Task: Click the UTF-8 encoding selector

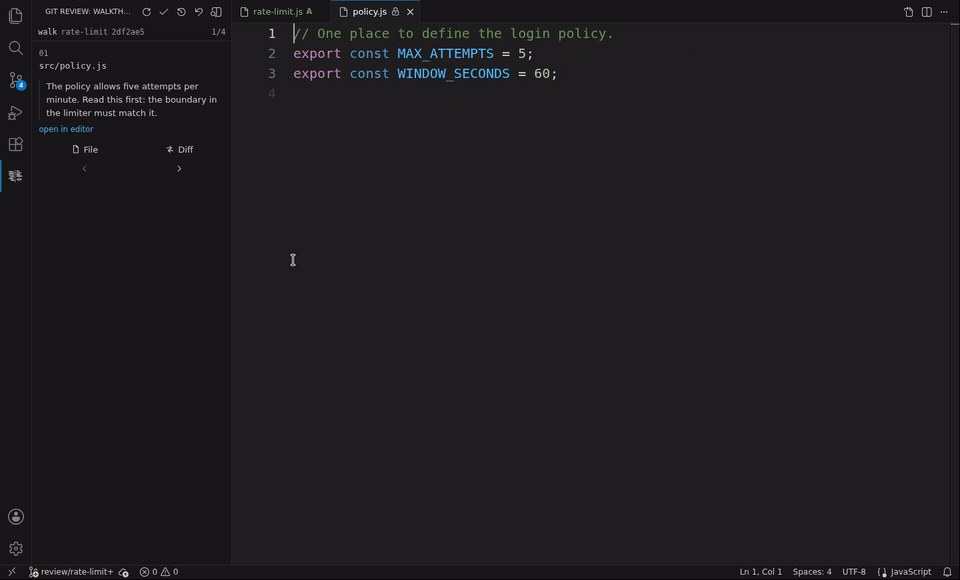Action: (853, 571)
